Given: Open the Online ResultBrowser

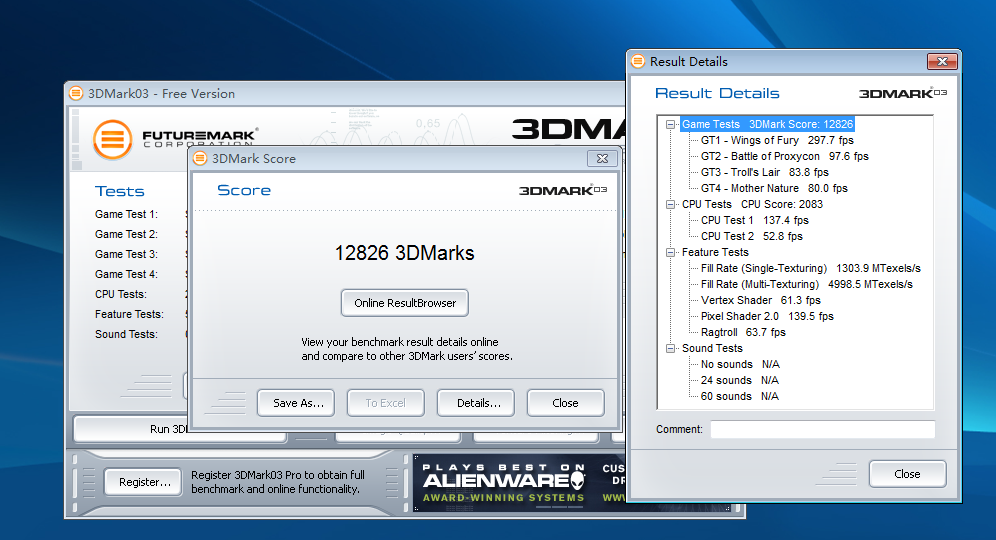Looking at the screenshot, I should coord(405,303).
